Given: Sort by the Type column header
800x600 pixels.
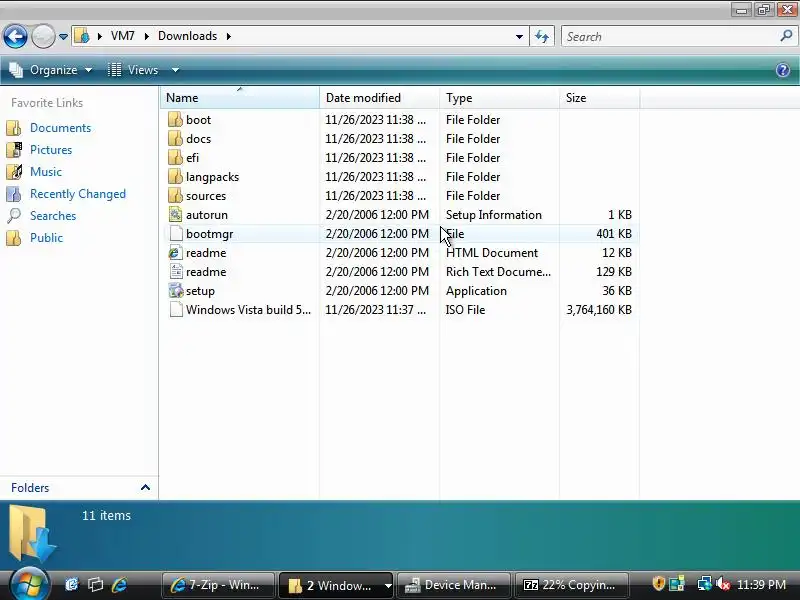Looking at the screenshot, I should [x=498, y=97].
